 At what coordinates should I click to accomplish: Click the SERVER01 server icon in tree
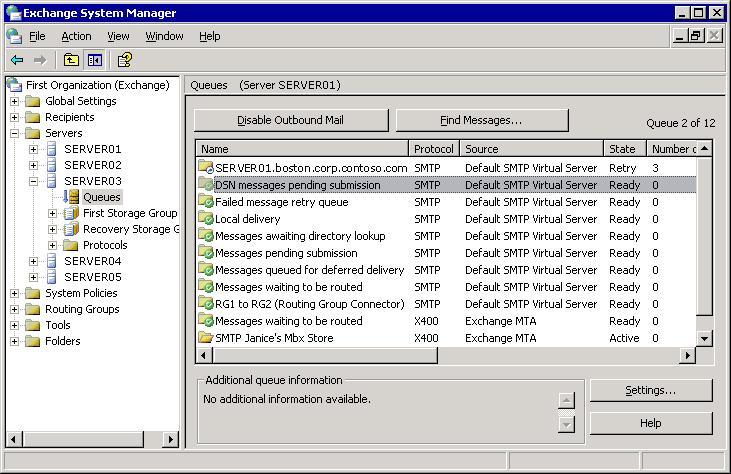pyautogui.click(x=52, y=149)
